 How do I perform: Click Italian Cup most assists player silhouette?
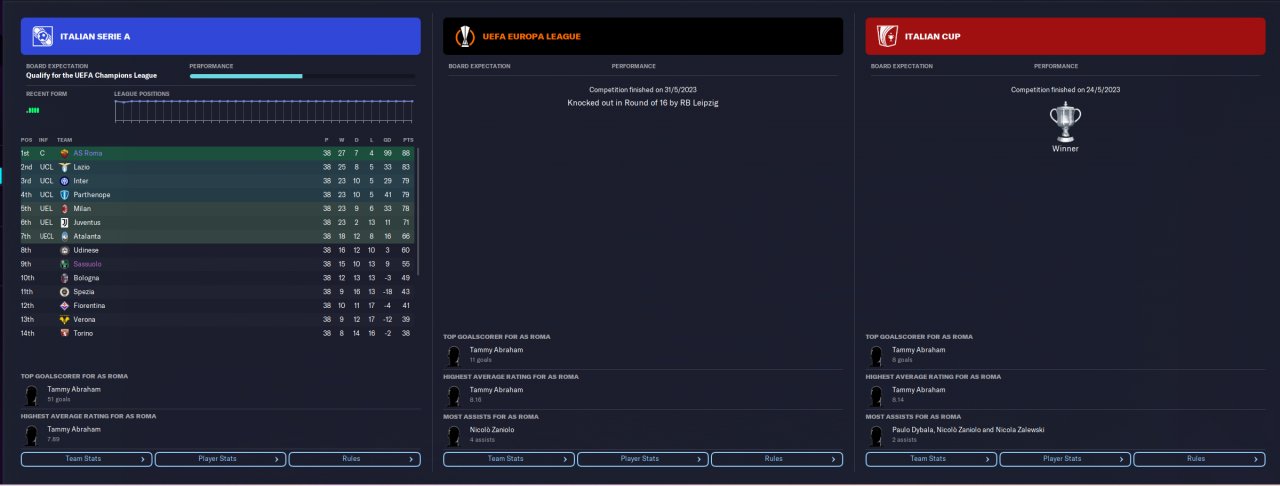click(875, 434)
